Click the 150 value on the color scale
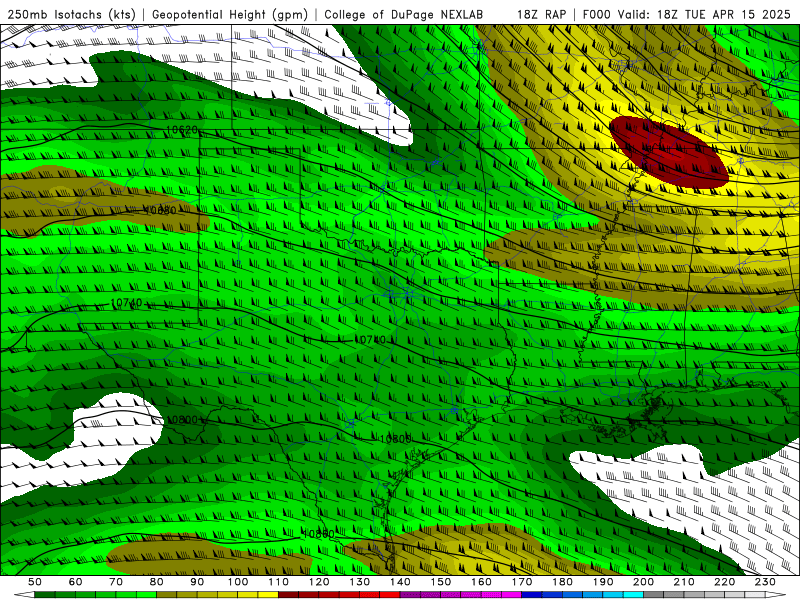This screenshot has height=600, width=800. tap(441, 582)
